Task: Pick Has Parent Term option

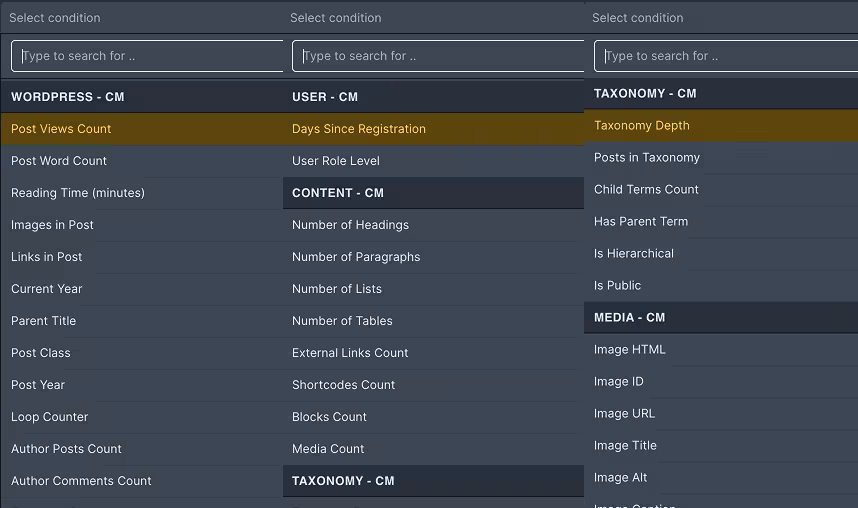Action: point(721,222)
